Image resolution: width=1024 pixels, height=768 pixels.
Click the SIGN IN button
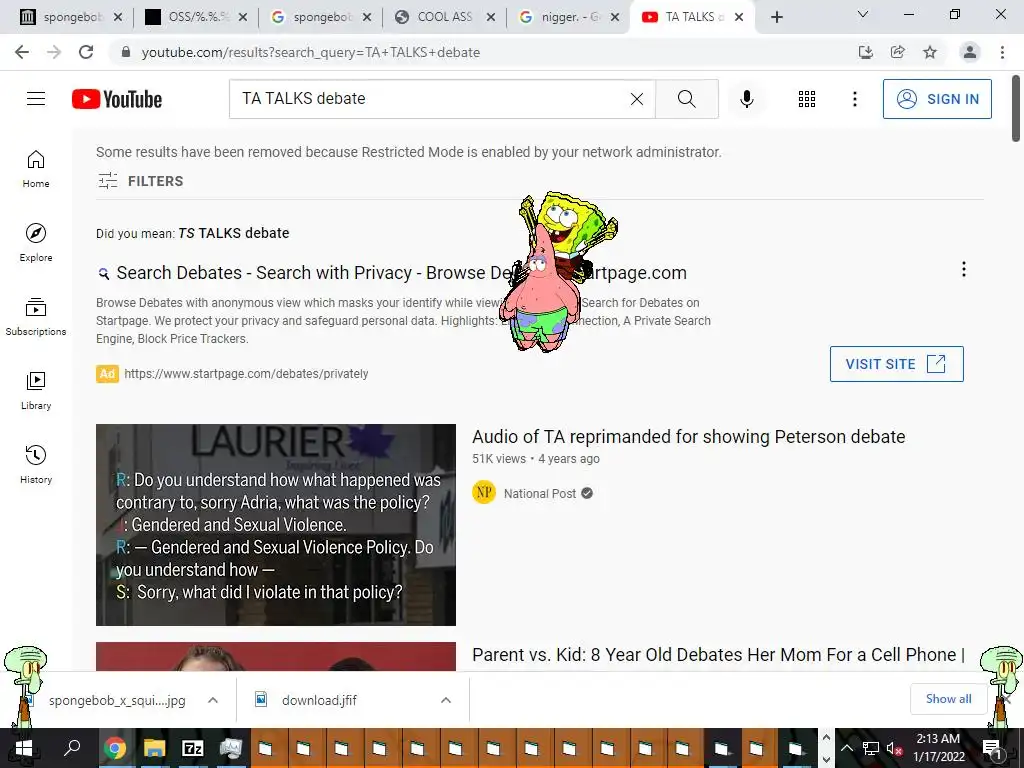[937, 99]
